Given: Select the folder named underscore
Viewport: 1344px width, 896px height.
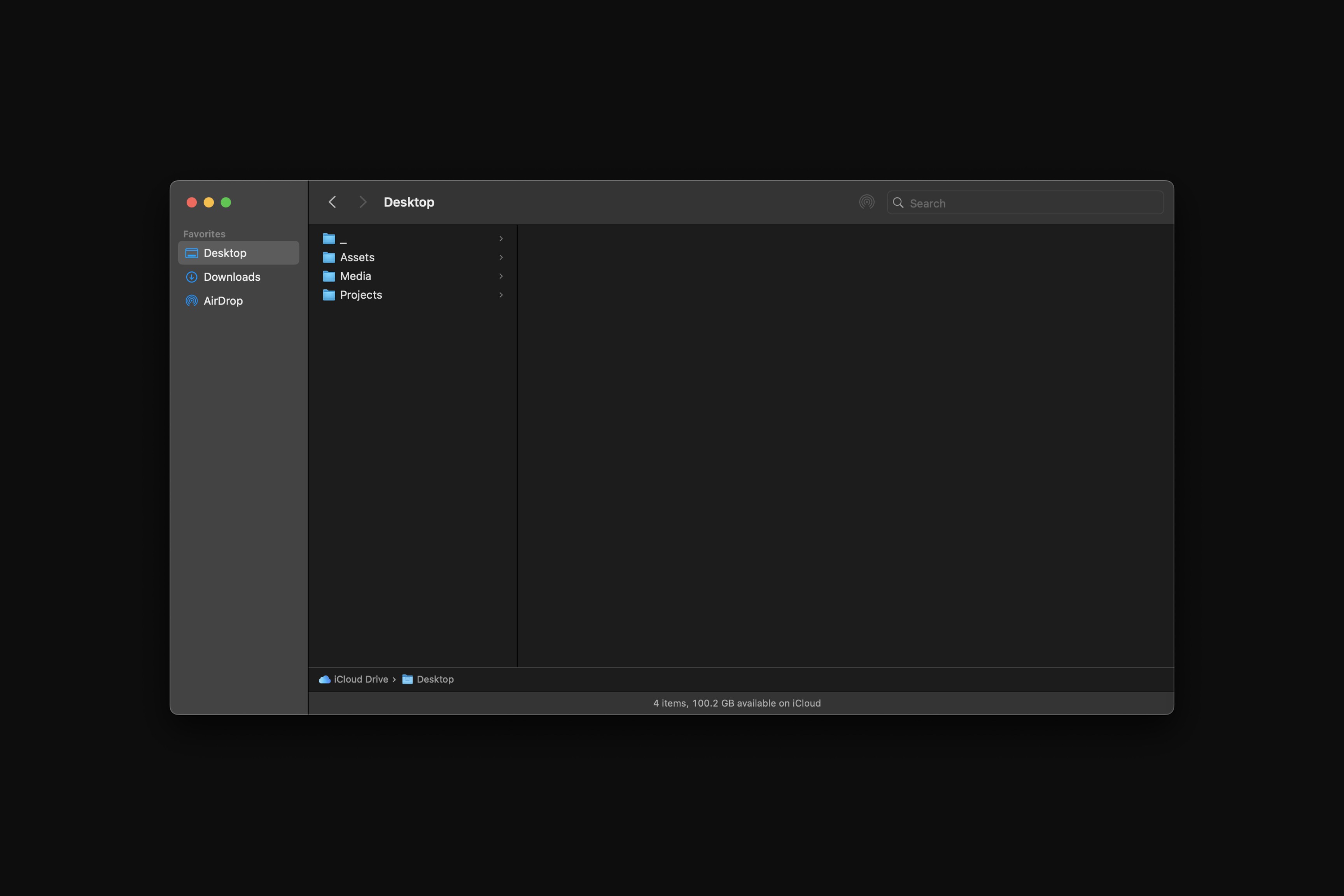Looking at the screenshot, I should [343, 239].
